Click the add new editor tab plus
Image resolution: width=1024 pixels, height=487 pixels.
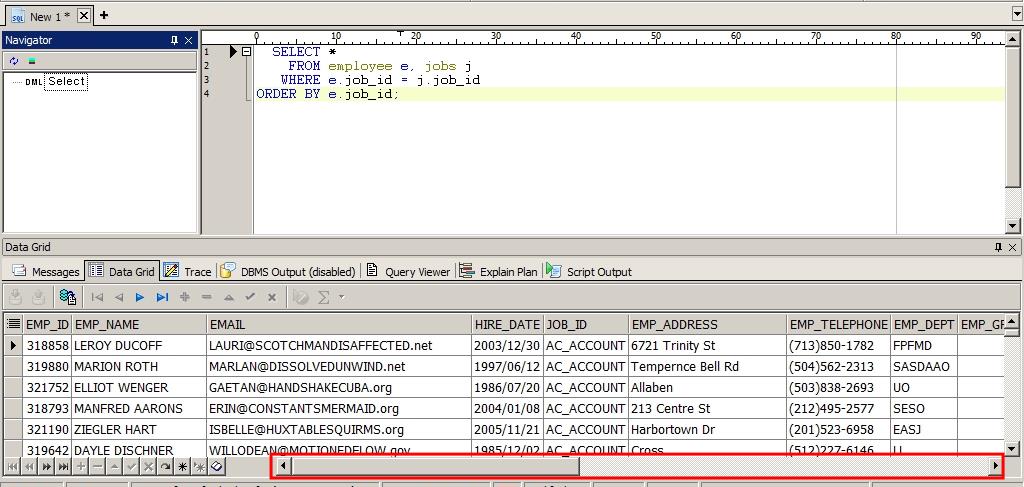coord(104,15)
